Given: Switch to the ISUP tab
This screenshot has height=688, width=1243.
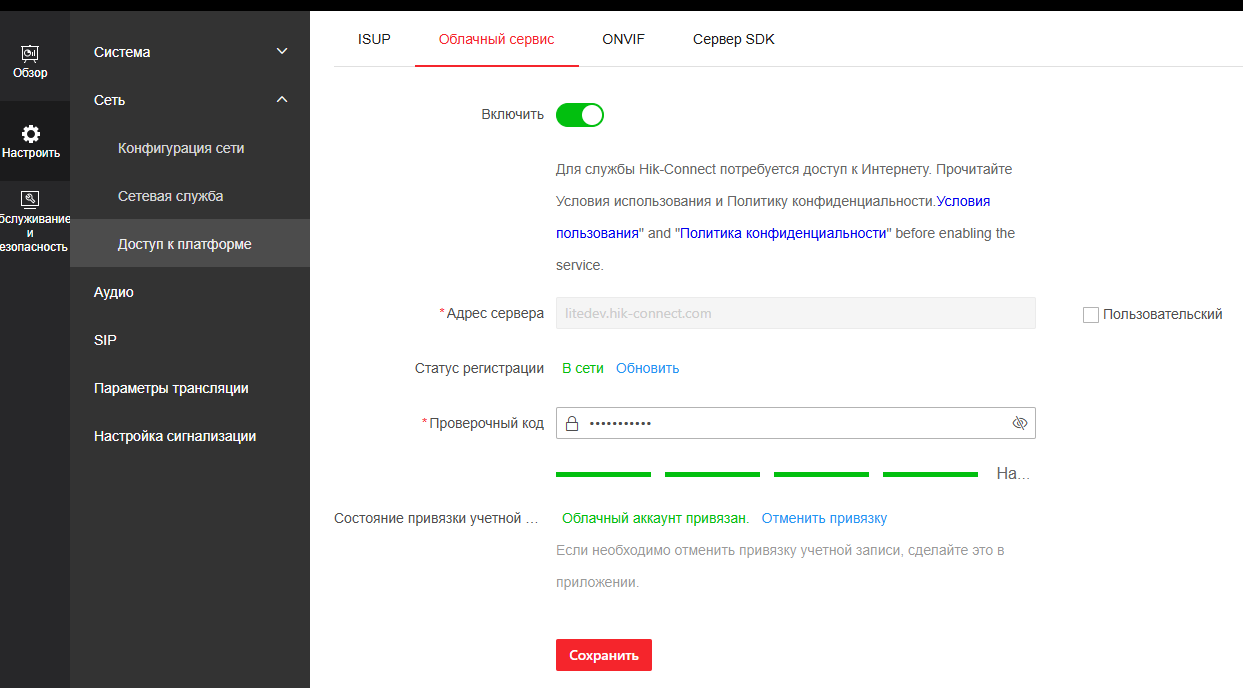Looking at the screenshot, I should click(x=374, y=40).
